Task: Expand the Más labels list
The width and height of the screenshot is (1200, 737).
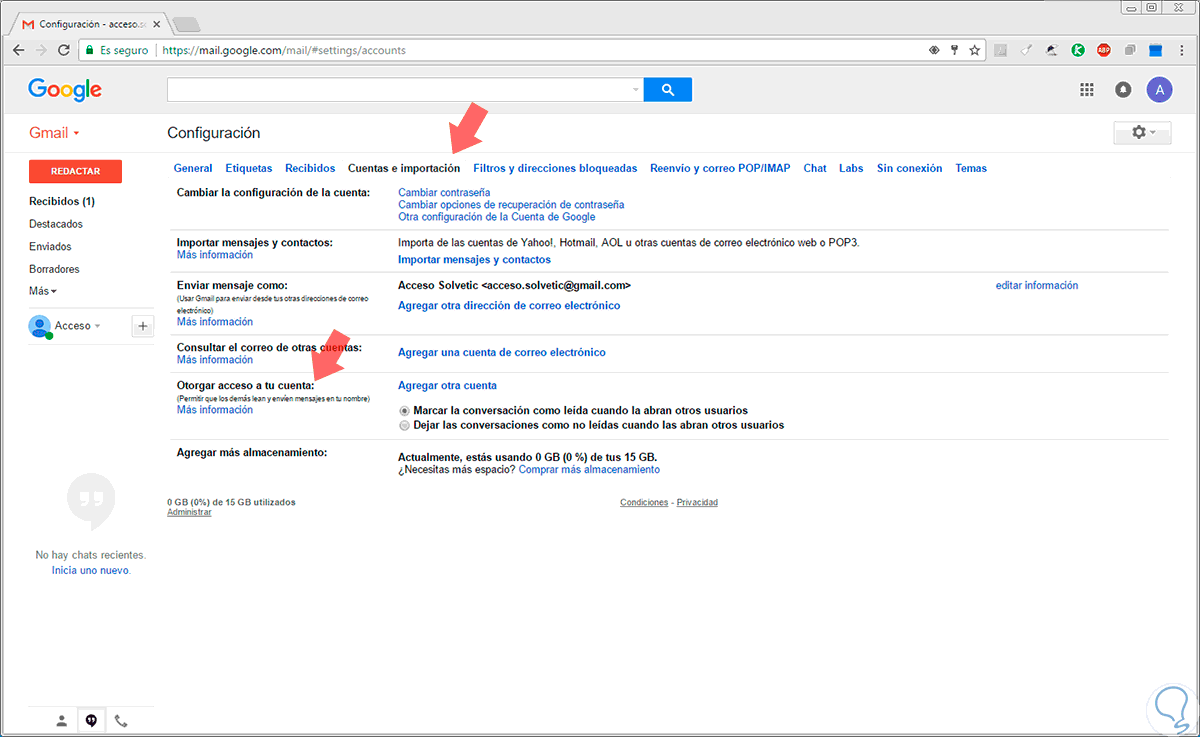Action: click(43, 291)
